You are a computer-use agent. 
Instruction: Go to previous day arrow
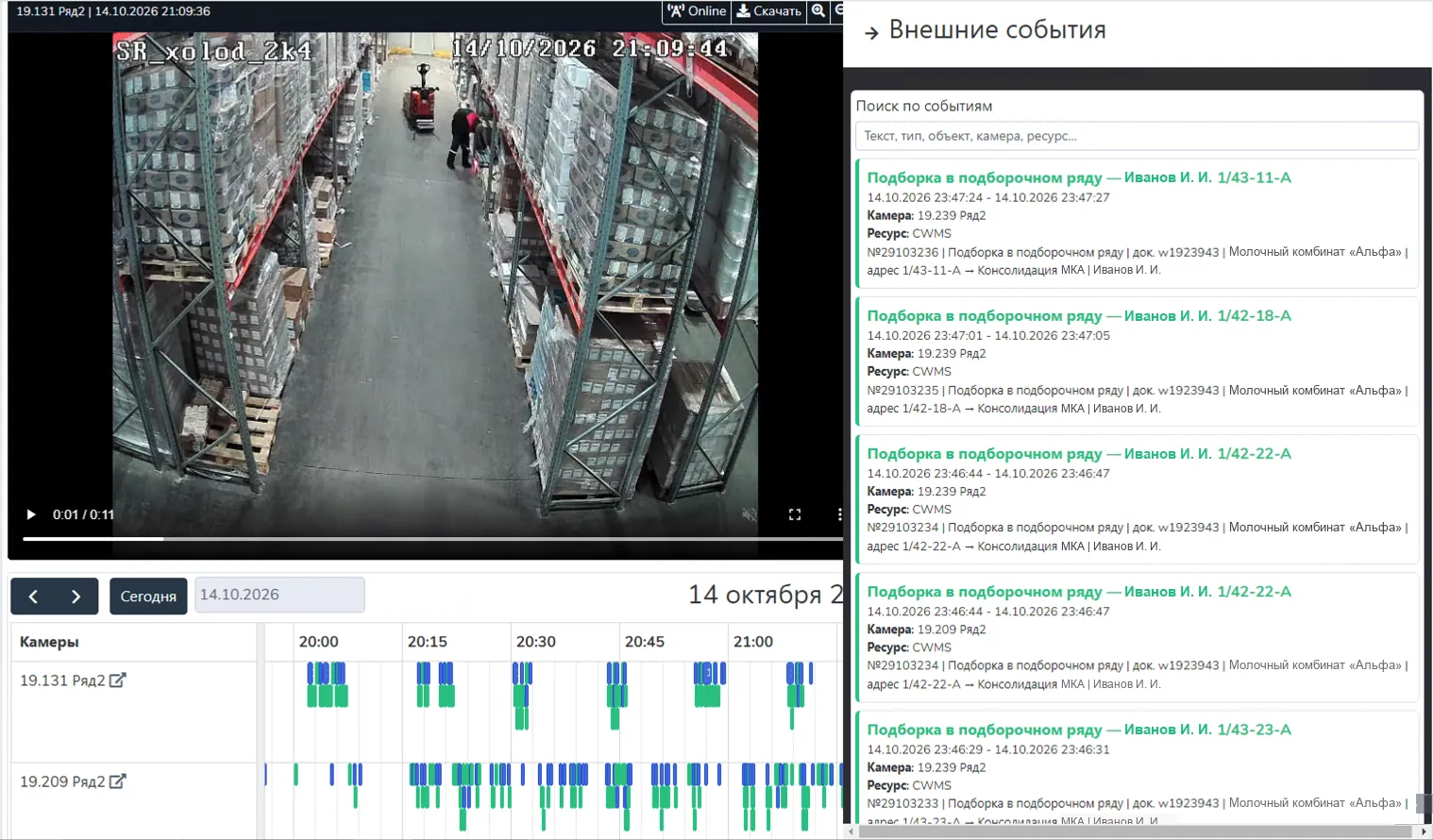click(33, 596)
